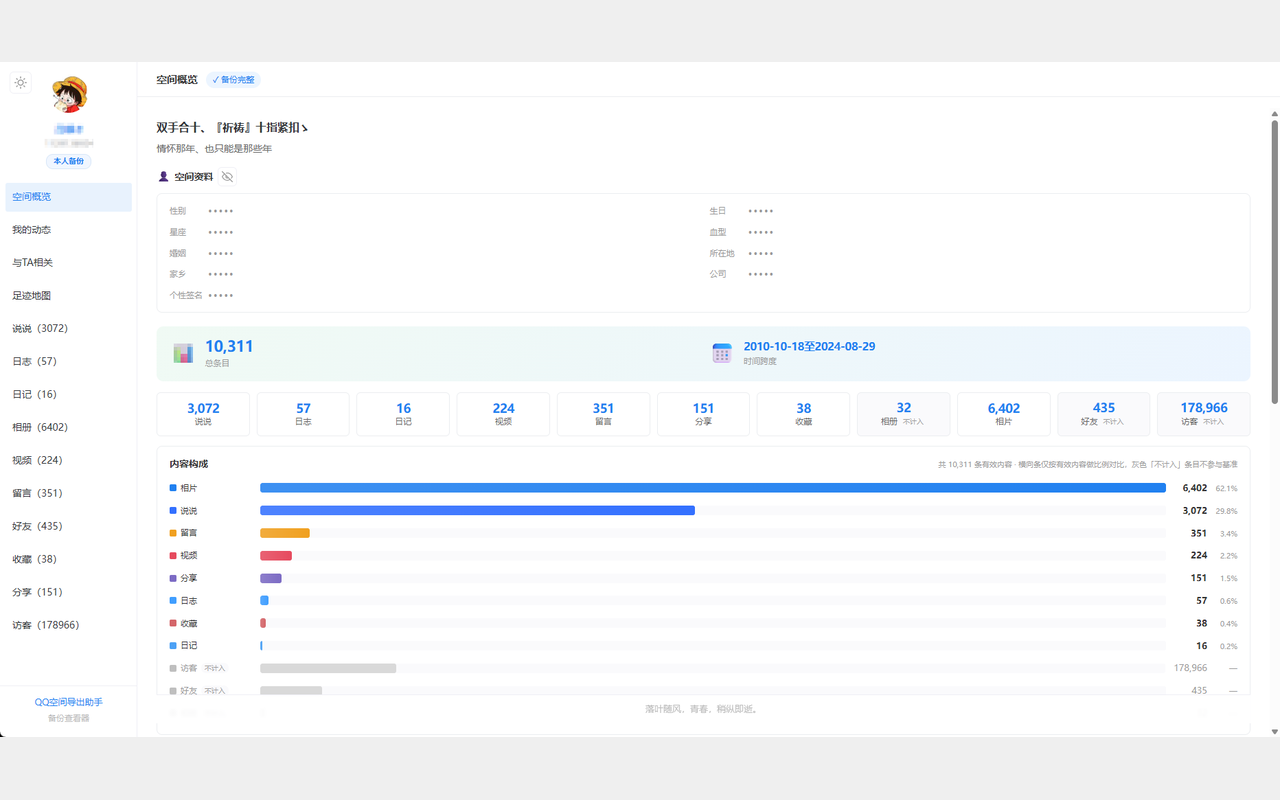Click the orange 留言 bar in 内容构成

coord(285,533)
